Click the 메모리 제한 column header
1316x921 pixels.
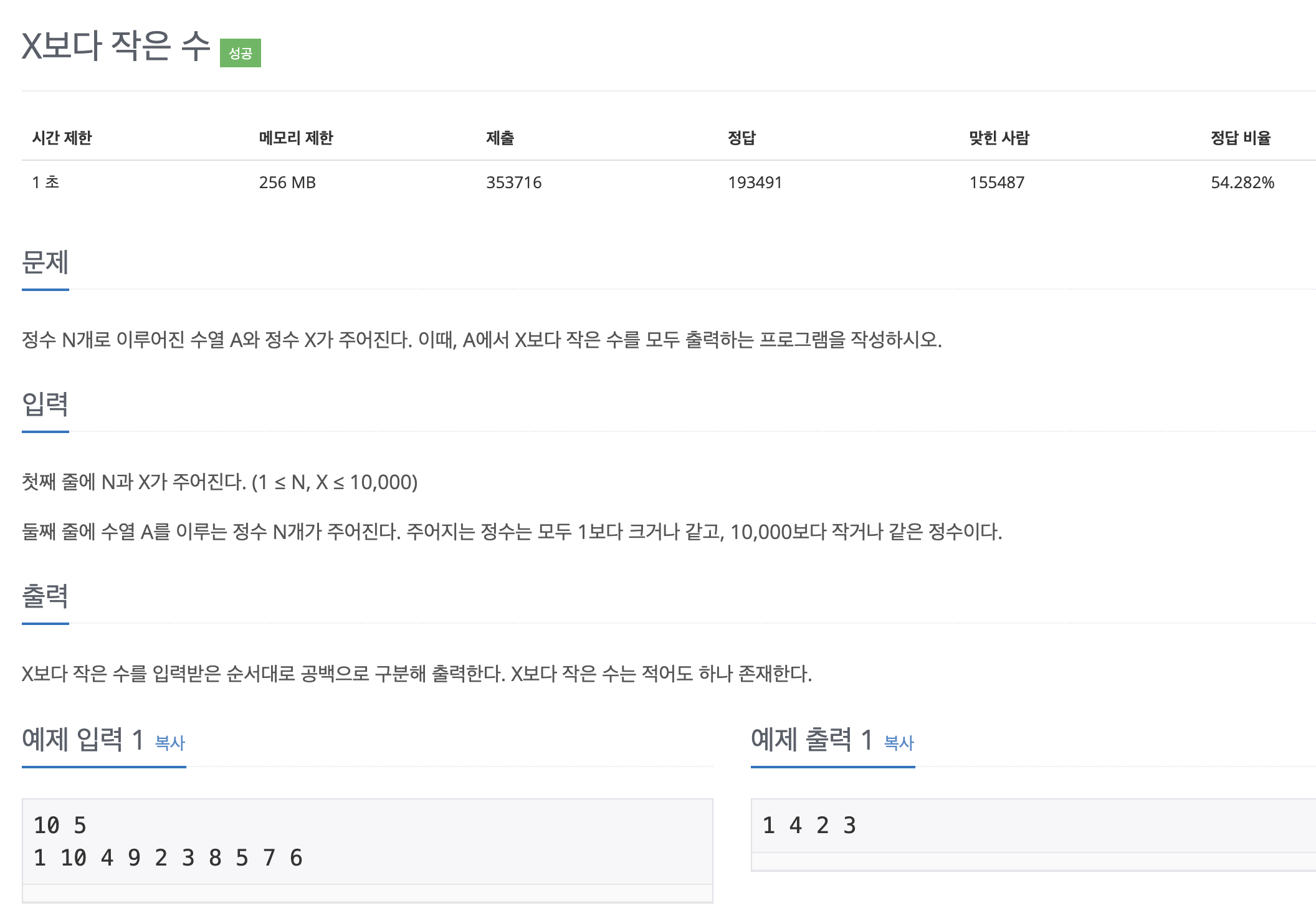(296, 138)
